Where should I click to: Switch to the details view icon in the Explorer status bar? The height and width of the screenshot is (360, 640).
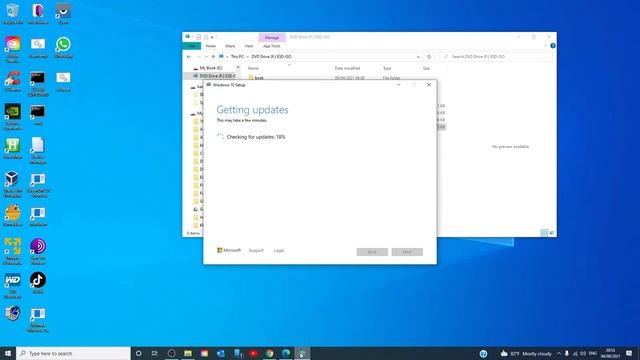544,233
